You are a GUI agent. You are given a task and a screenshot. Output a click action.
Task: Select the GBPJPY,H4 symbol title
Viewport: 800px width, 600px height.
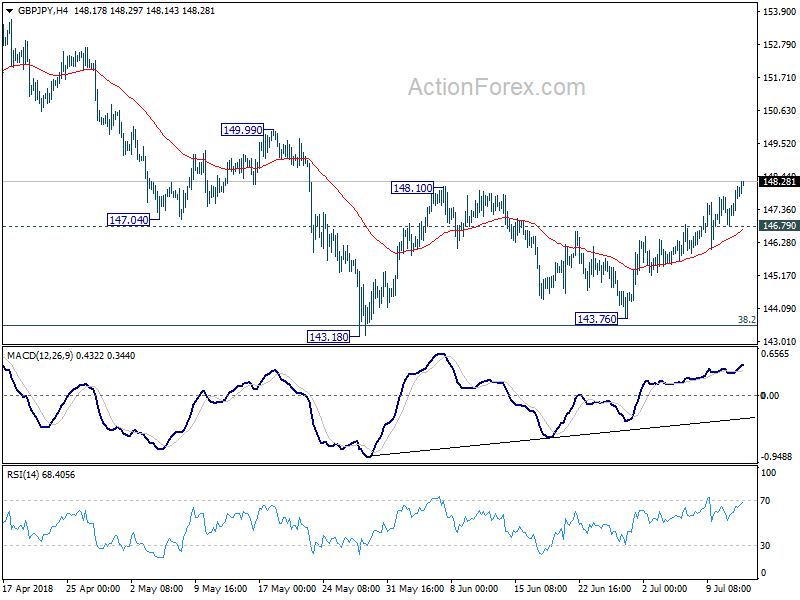click(43, 11)
